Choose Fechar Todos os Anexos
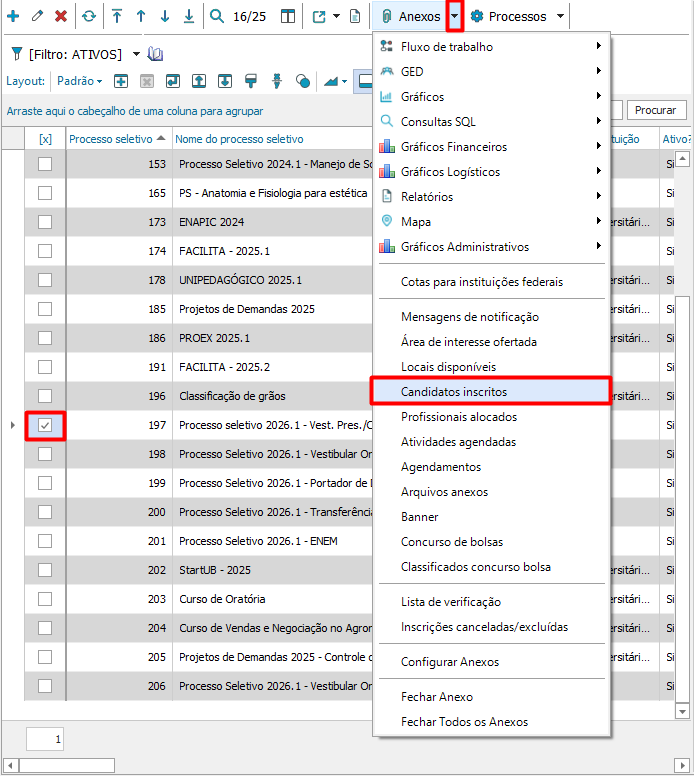The height and width of the screenshot is (776, 694). pos(464,722)
